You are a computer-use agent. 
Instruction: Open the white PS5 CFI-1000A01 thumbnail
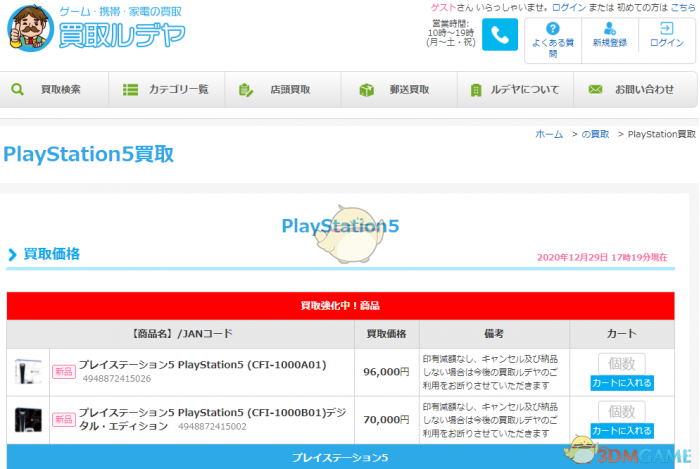point(28,371)
